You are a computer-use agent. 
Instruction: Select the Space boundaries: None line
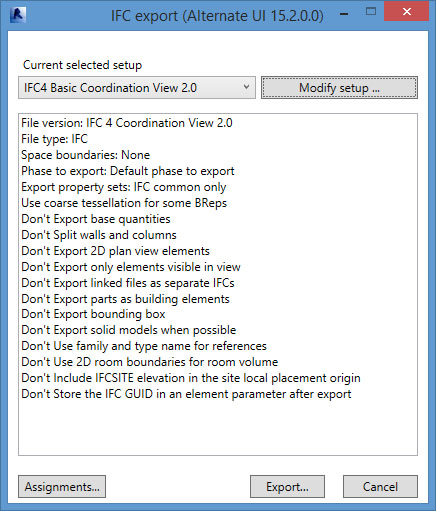pos(85,155)
